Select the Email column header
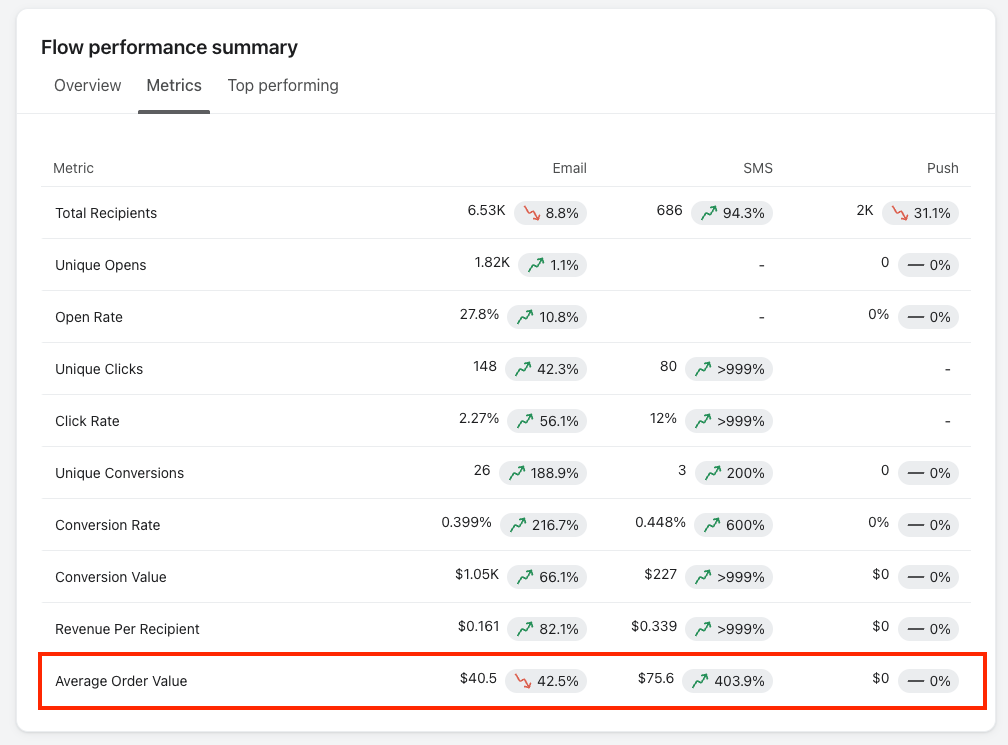 (570, 168)
